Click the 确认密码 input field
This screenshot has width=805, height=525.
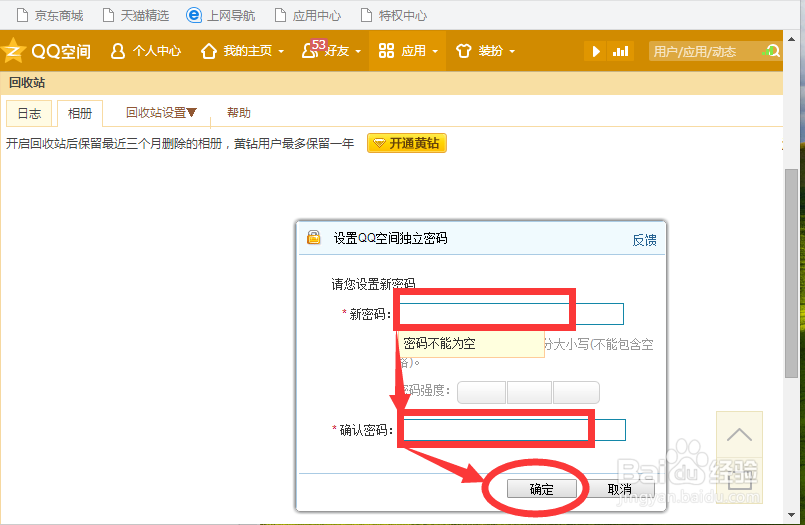(x=514, y=430)
